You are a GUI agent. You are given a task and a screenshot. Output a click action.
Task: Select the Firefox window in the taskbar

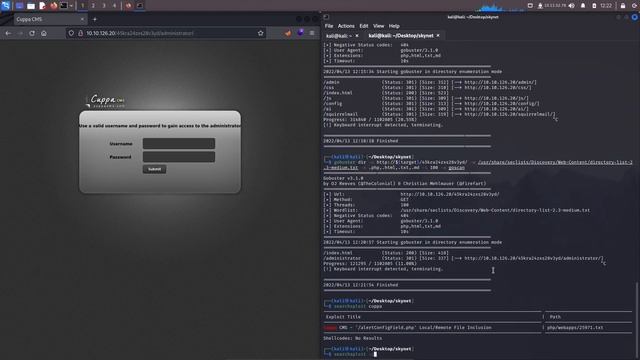[129, 6]
